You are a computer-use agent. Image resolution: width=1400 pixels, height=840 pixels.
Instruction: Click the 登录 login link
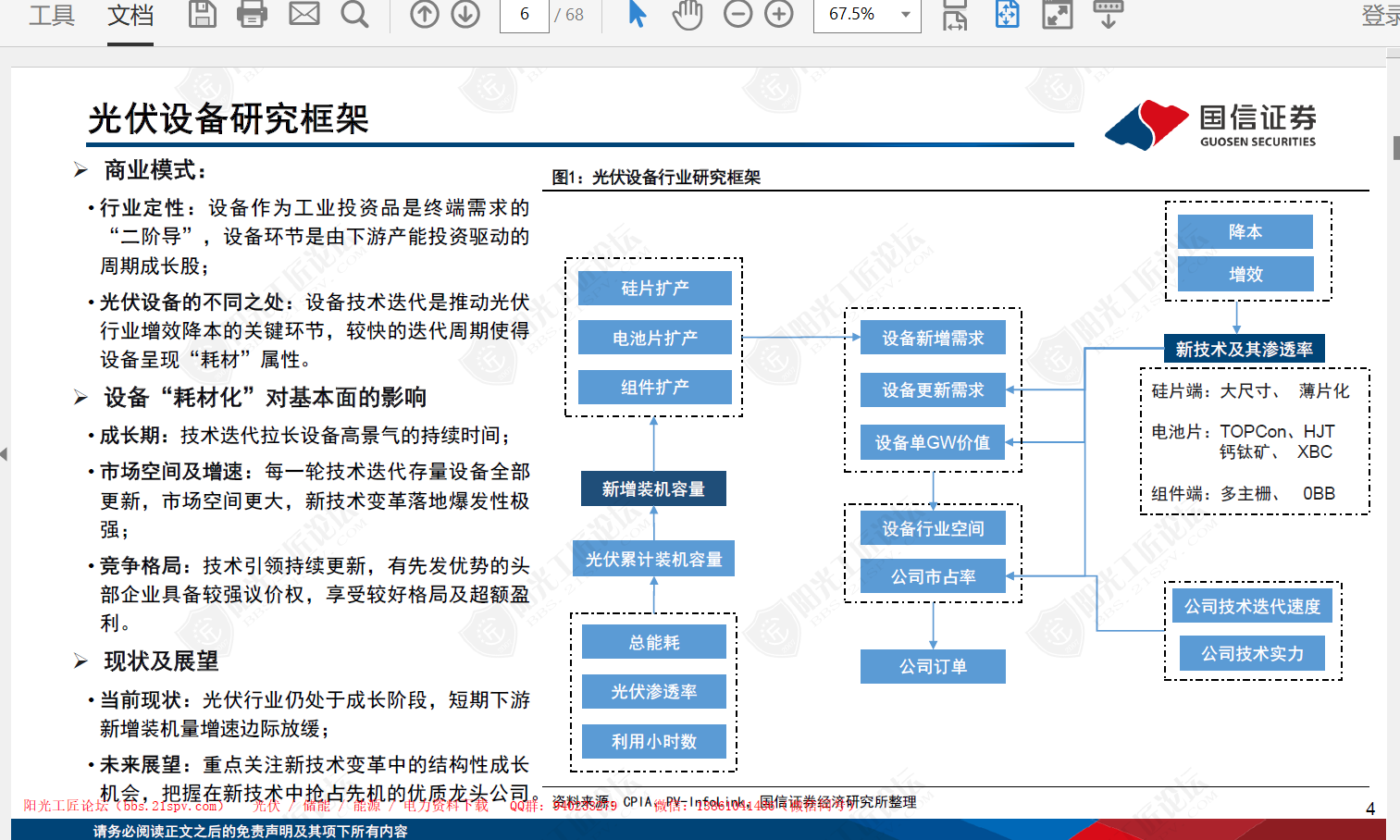point(1381,15)
